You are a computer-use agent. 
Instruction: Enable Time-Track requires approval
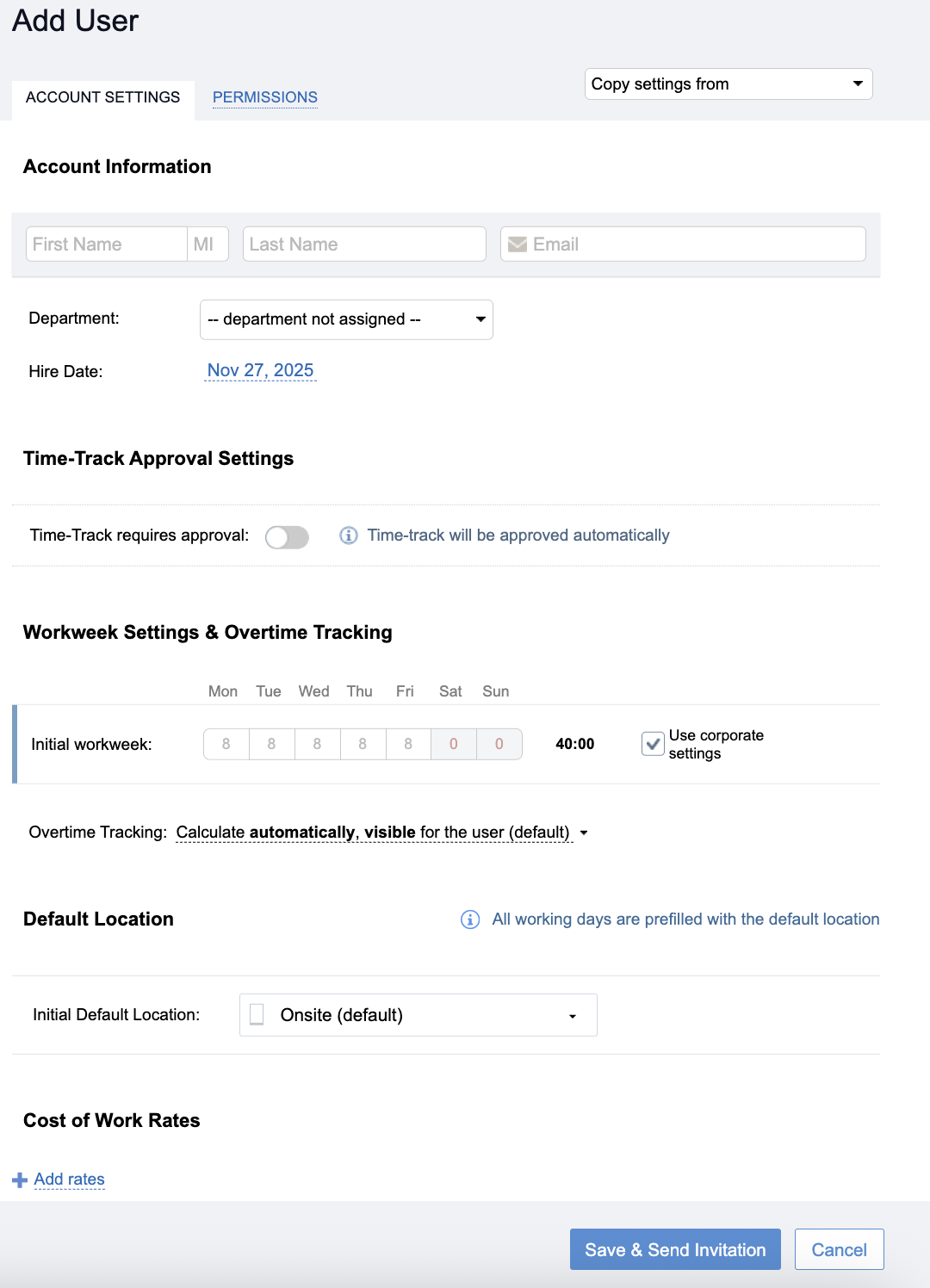(x=287, y=536)
